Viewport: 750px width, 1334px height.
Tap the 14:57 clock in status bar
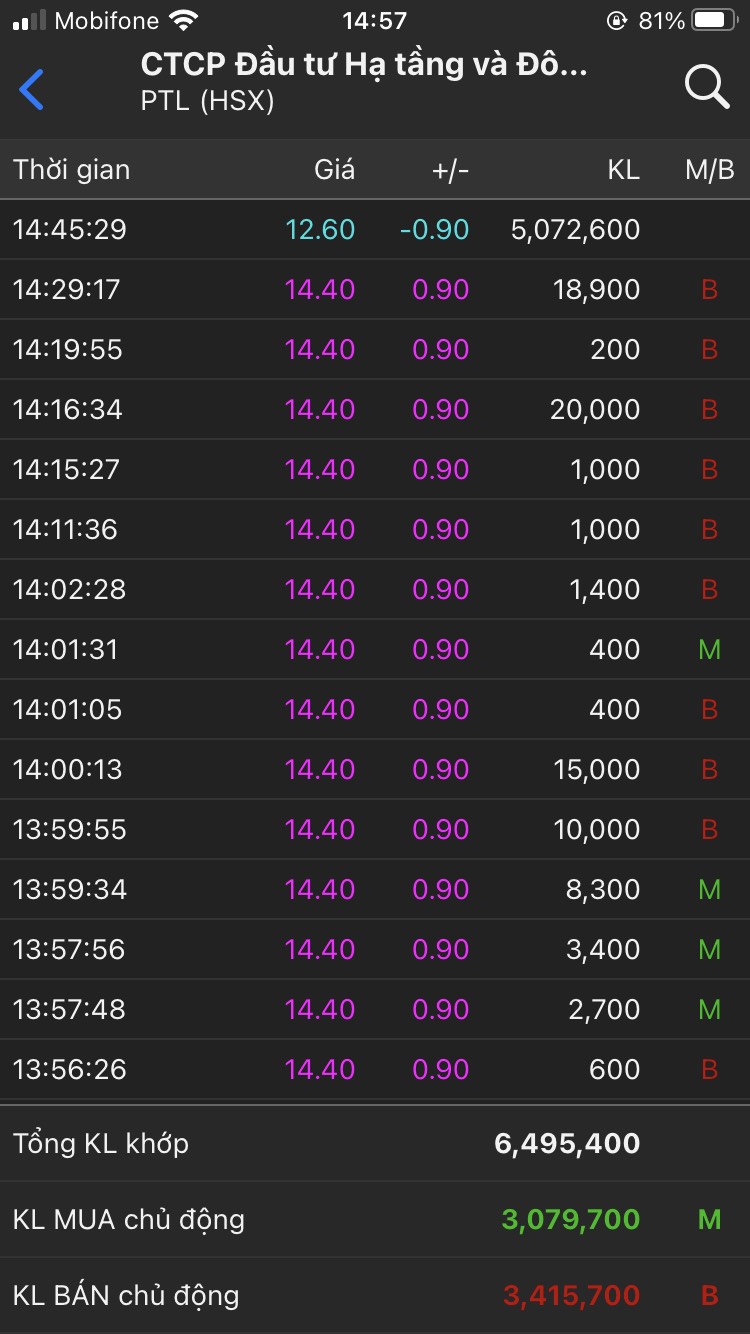pyautogui.click(x=374, y=21)
